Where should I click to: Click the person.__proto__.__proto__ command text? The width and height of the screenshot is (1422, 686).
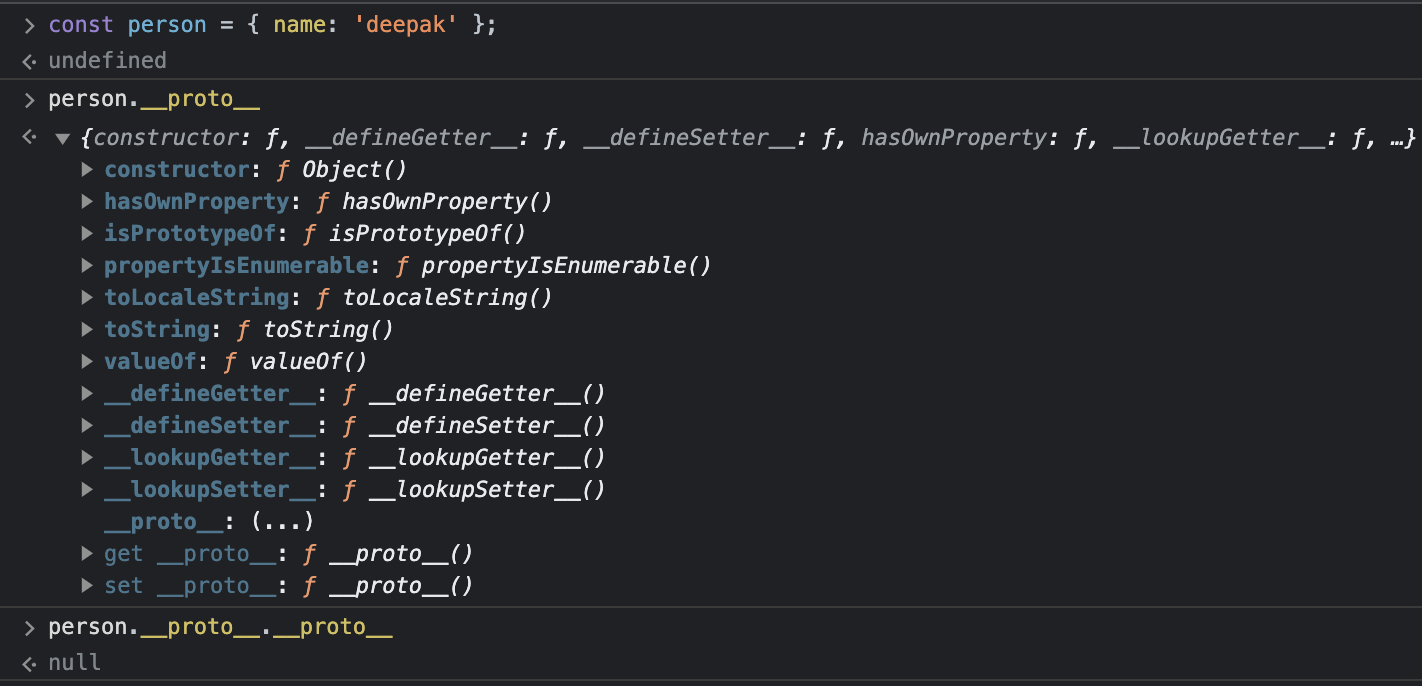click(220, 629)
